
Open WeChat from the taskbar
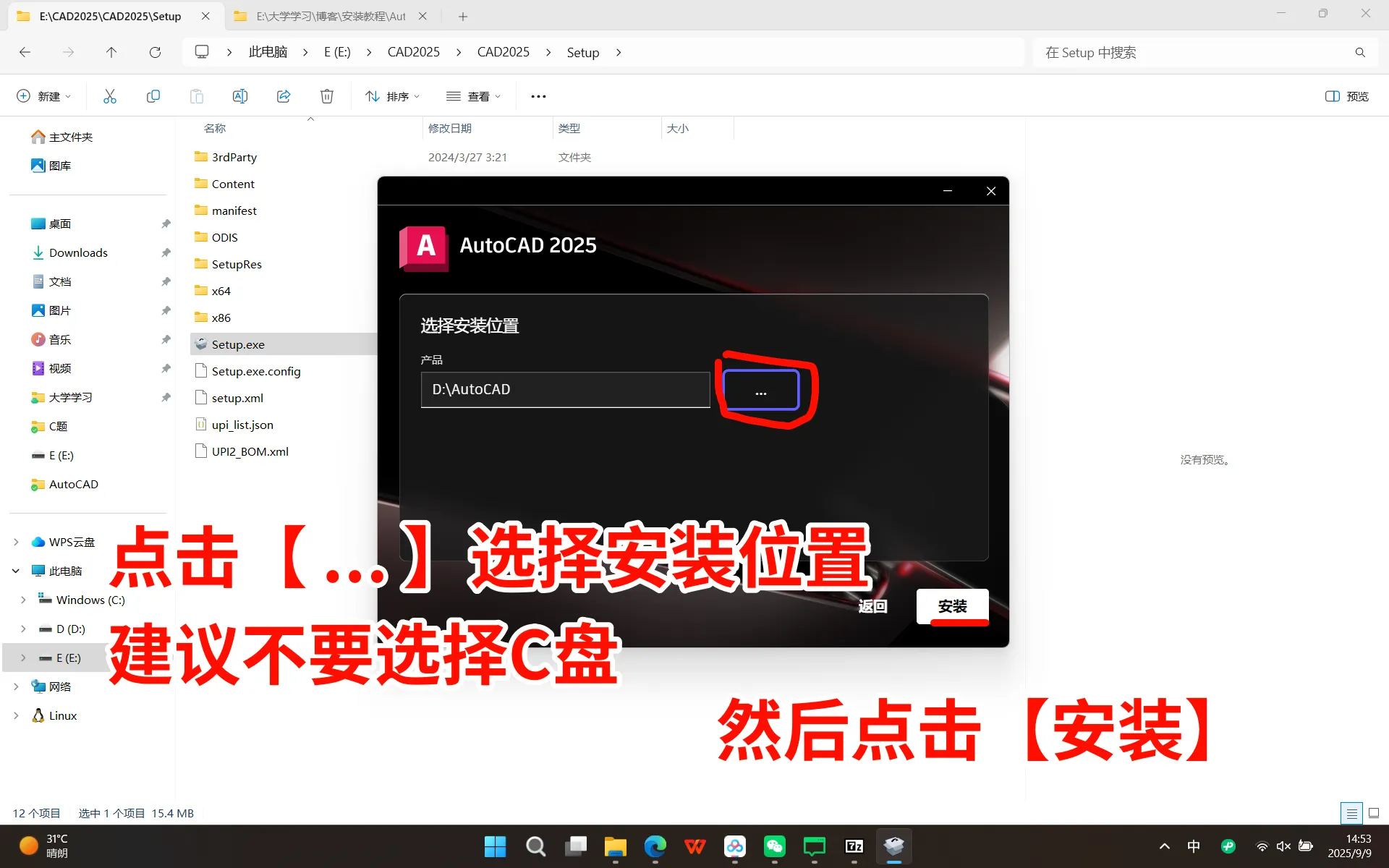tap(775, 846)
